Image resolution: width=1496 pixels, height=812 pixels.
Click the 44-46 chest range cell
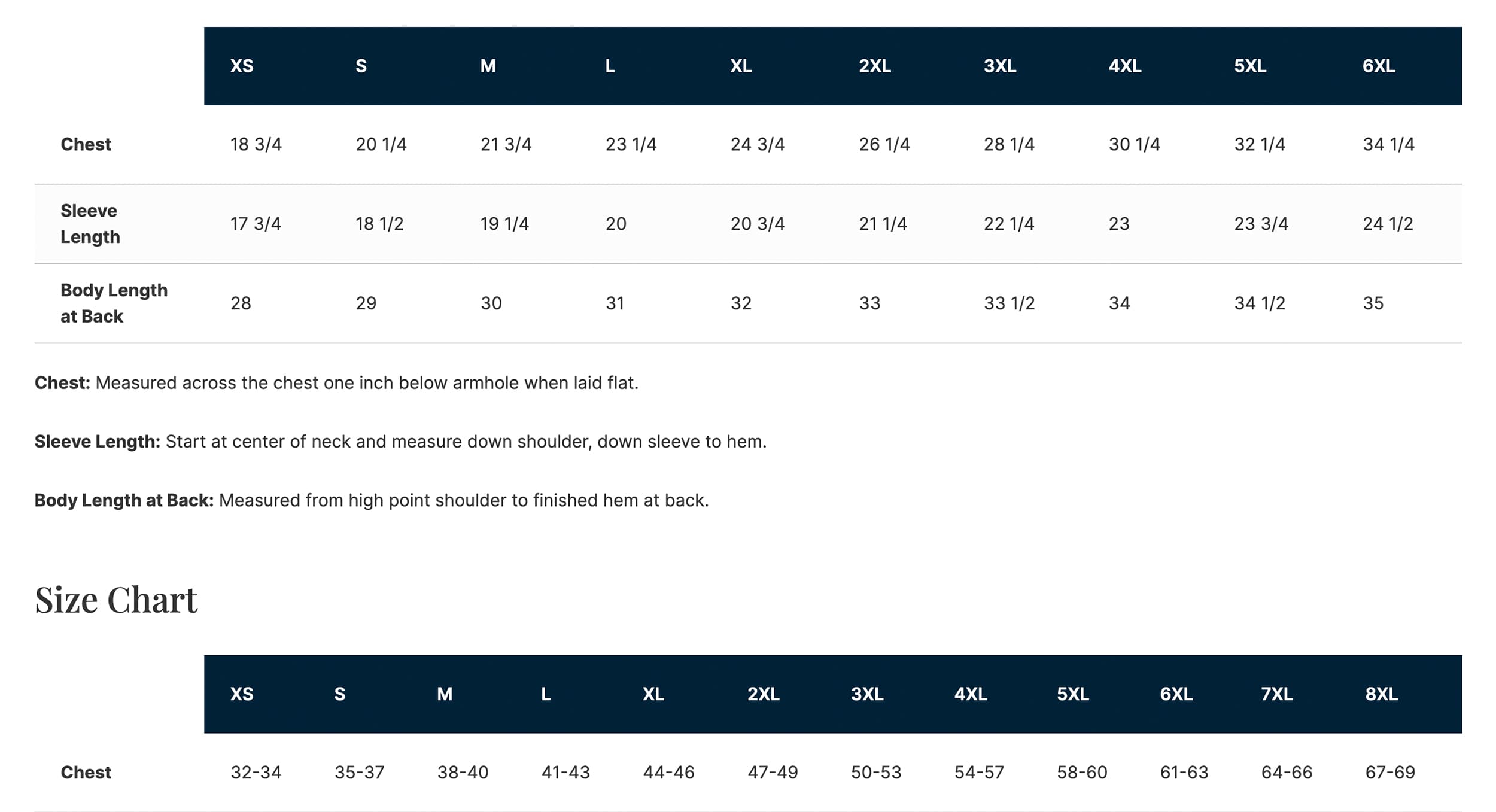coord(668,773)
